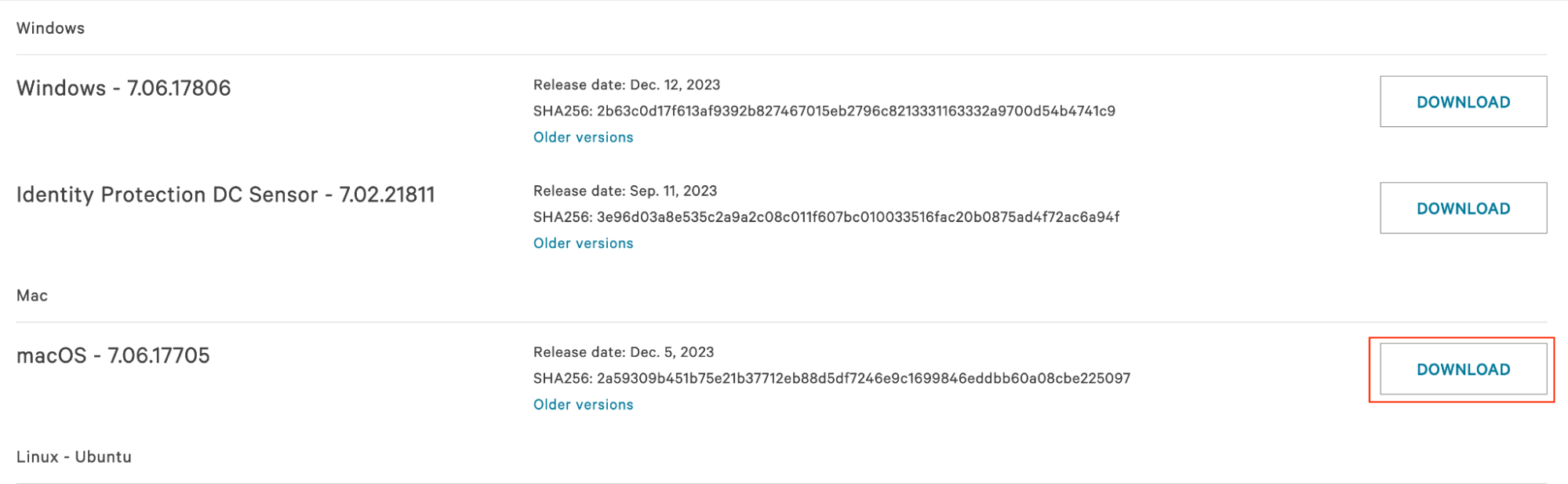Click the SHA256 hash starting with 2b63c0d1
Viewport: 1568px width, 484px height.
pyautogui.click(x=856, y=111)
